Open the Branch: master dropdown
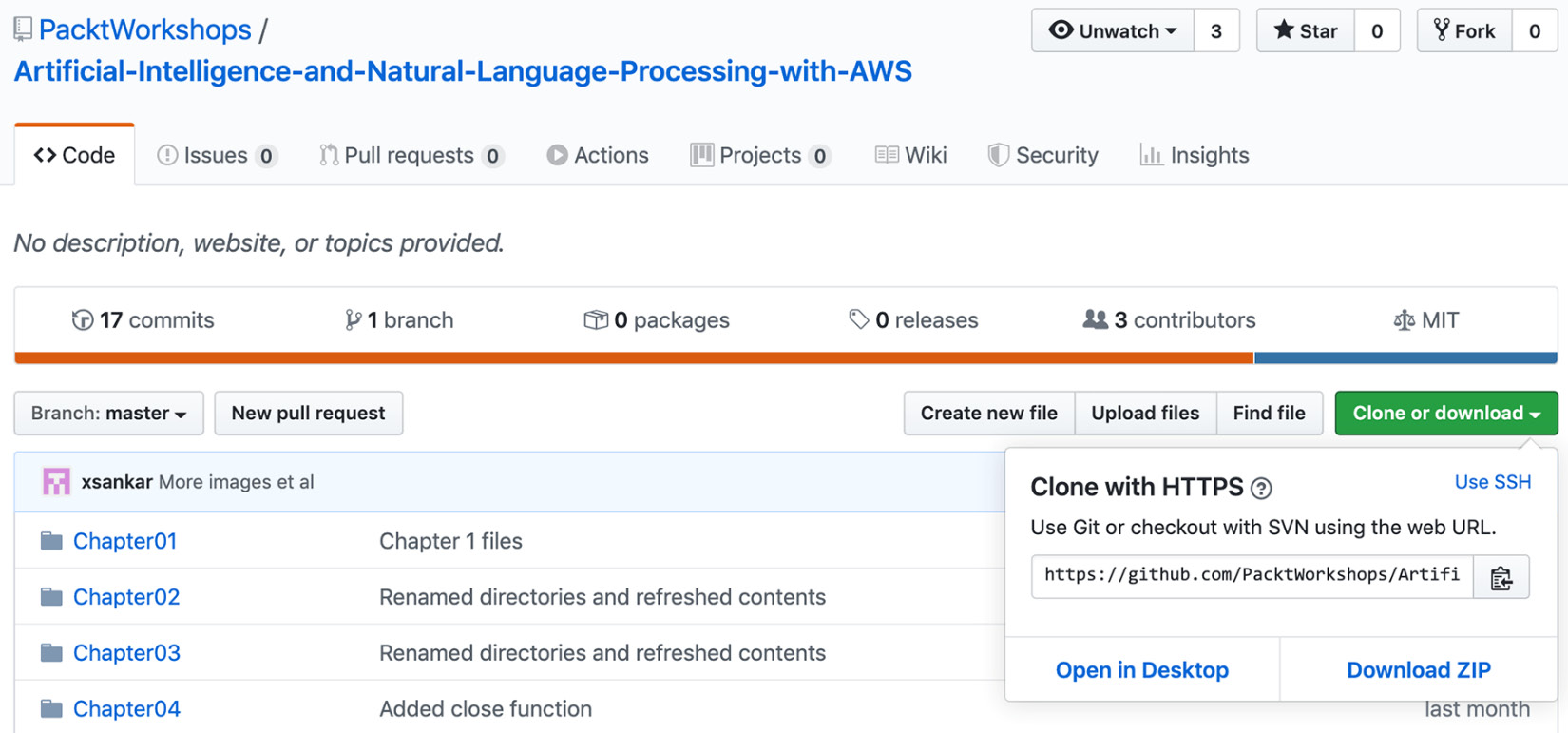 point(108,414)
